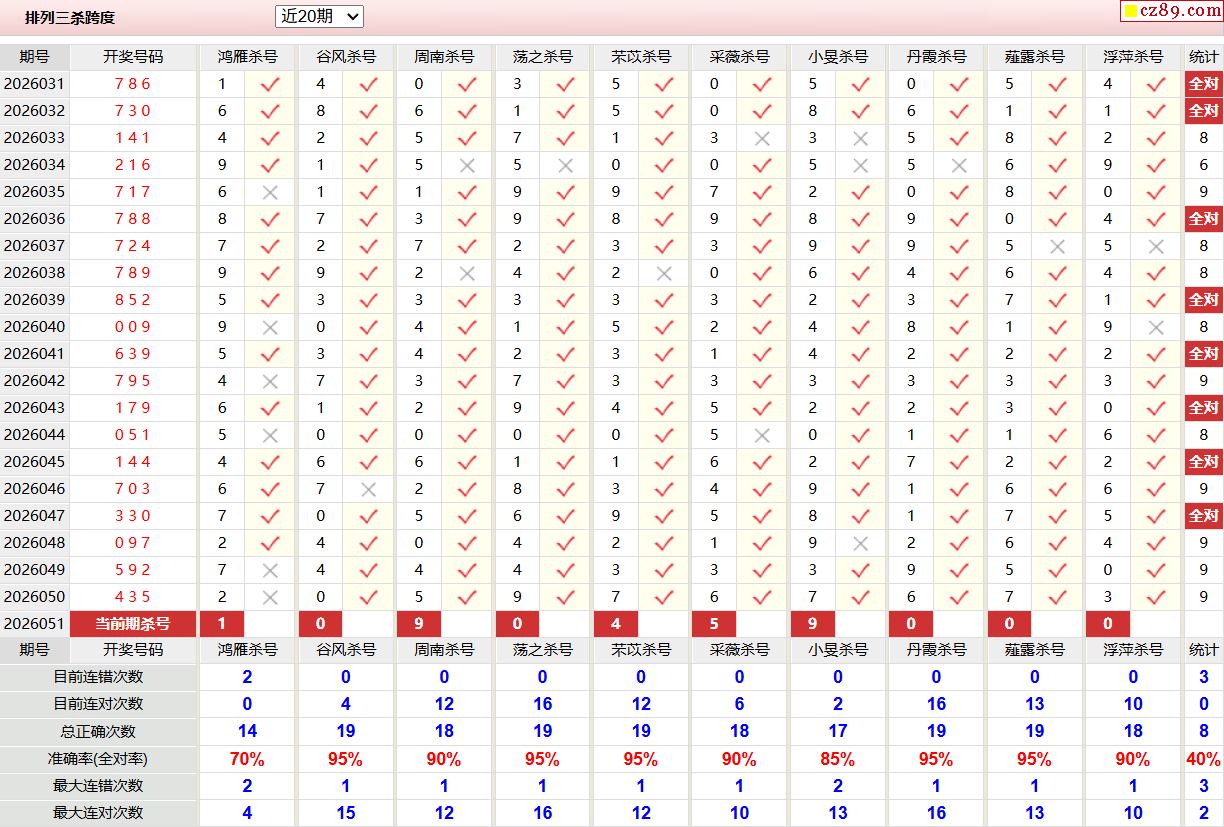Click the 开奖号码 header in the top row

click(x=133, y=57)
